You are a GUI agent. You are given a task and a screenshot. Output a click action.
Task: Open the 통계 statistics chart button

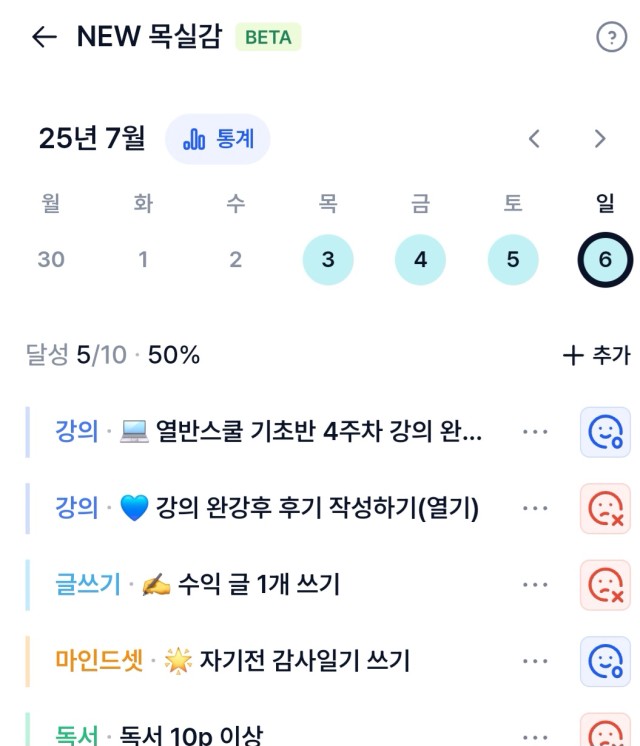point(218,139)
